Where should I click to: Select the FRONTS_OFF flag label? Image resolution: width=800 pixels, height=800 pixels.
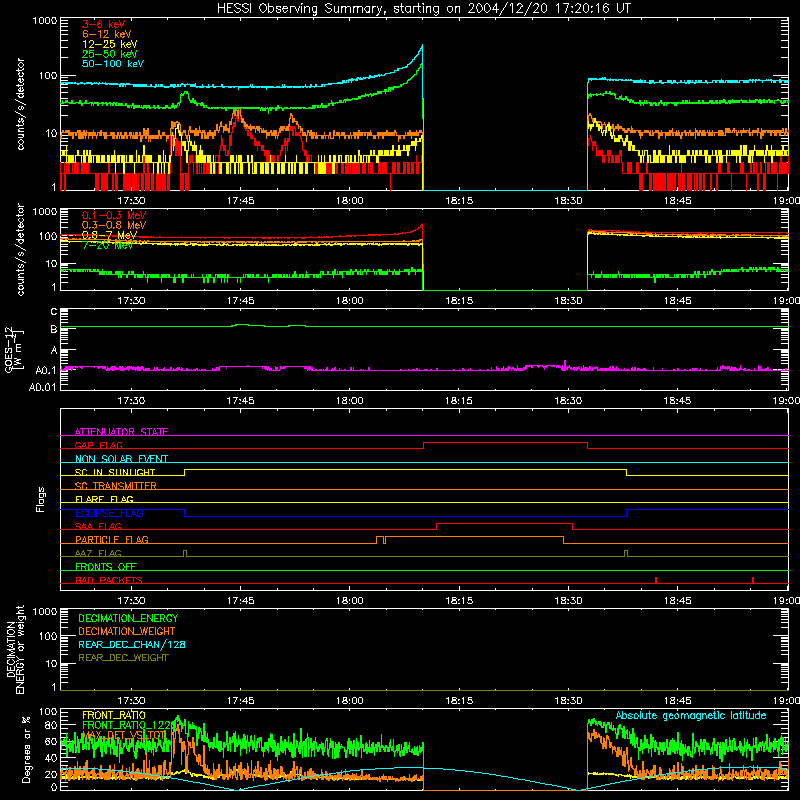click(106, 566)
